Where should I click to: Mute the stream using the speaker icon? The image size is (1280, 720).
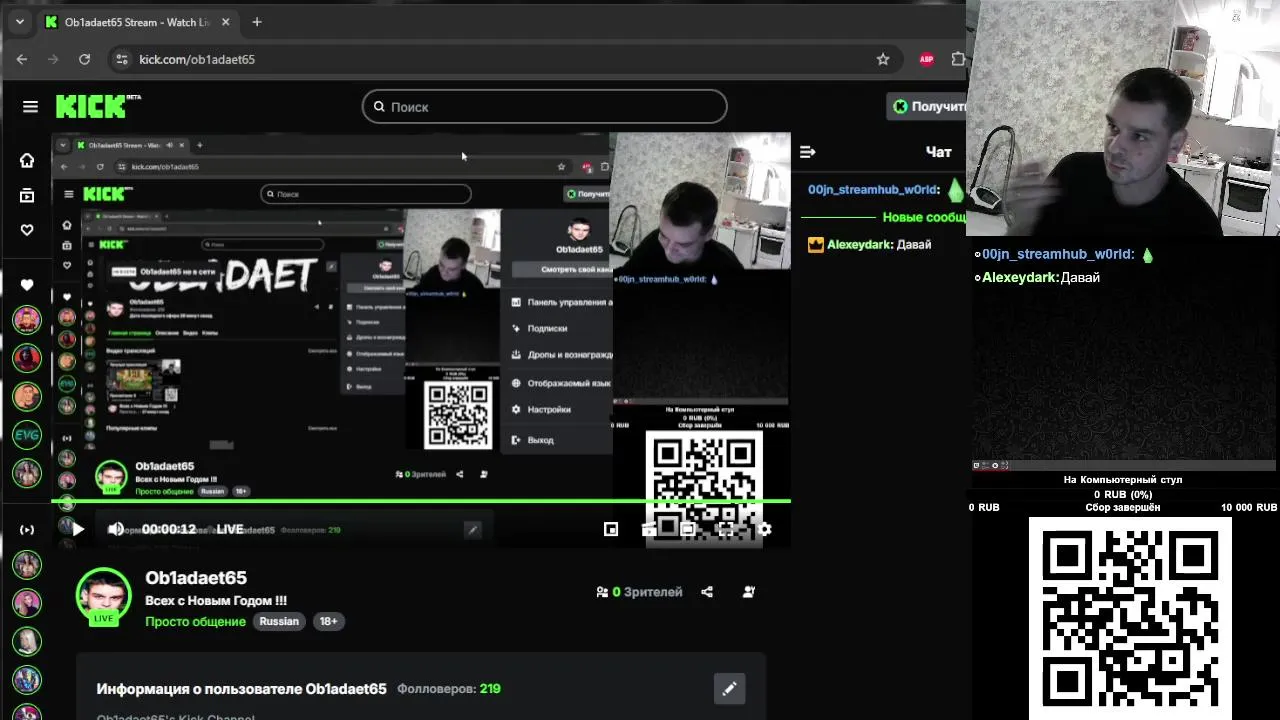pos(116,529)
